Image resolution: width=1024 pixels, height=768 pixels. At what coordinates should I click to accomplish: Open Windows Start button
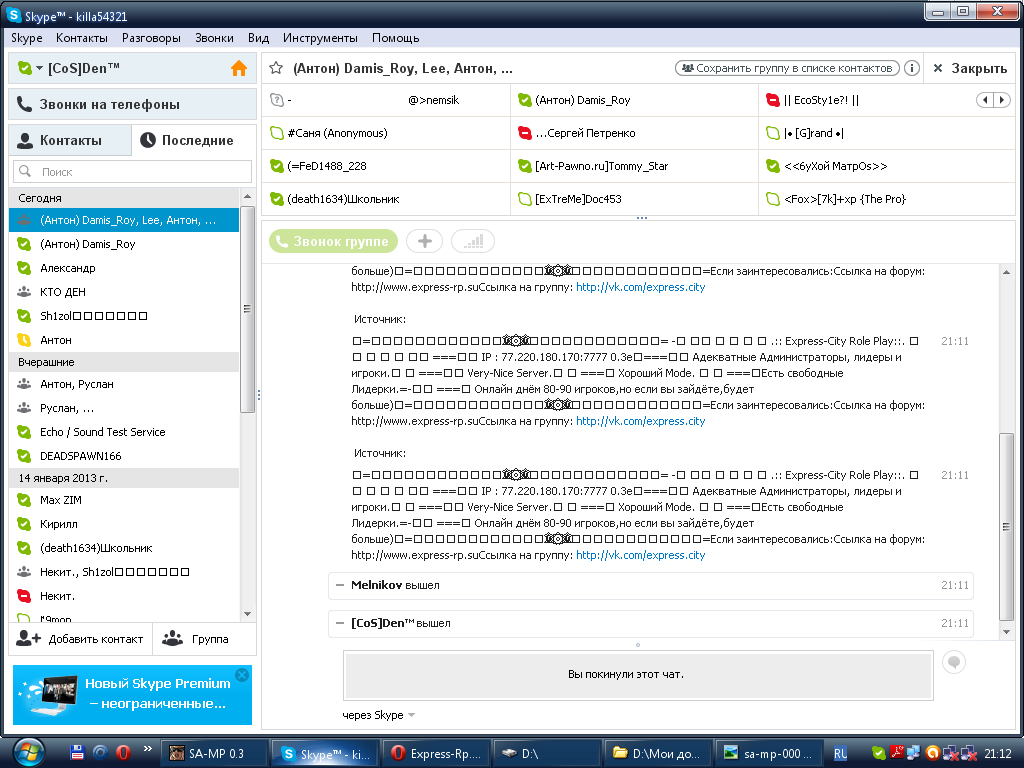click(x=28, y=753)
